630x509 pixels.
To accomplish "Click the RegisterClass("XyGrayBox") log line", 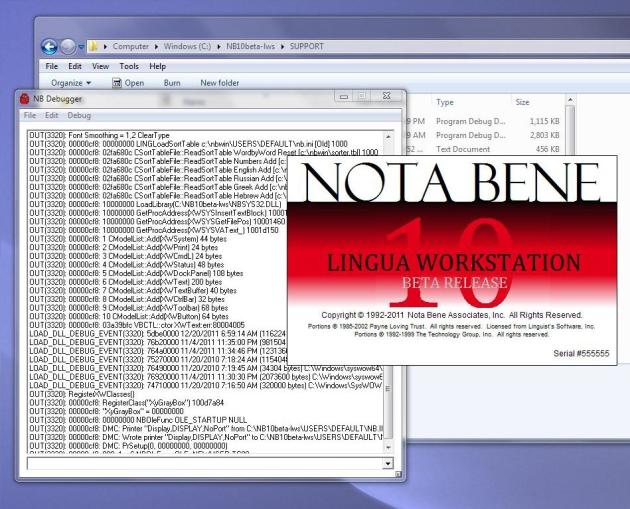I will 127,403.
